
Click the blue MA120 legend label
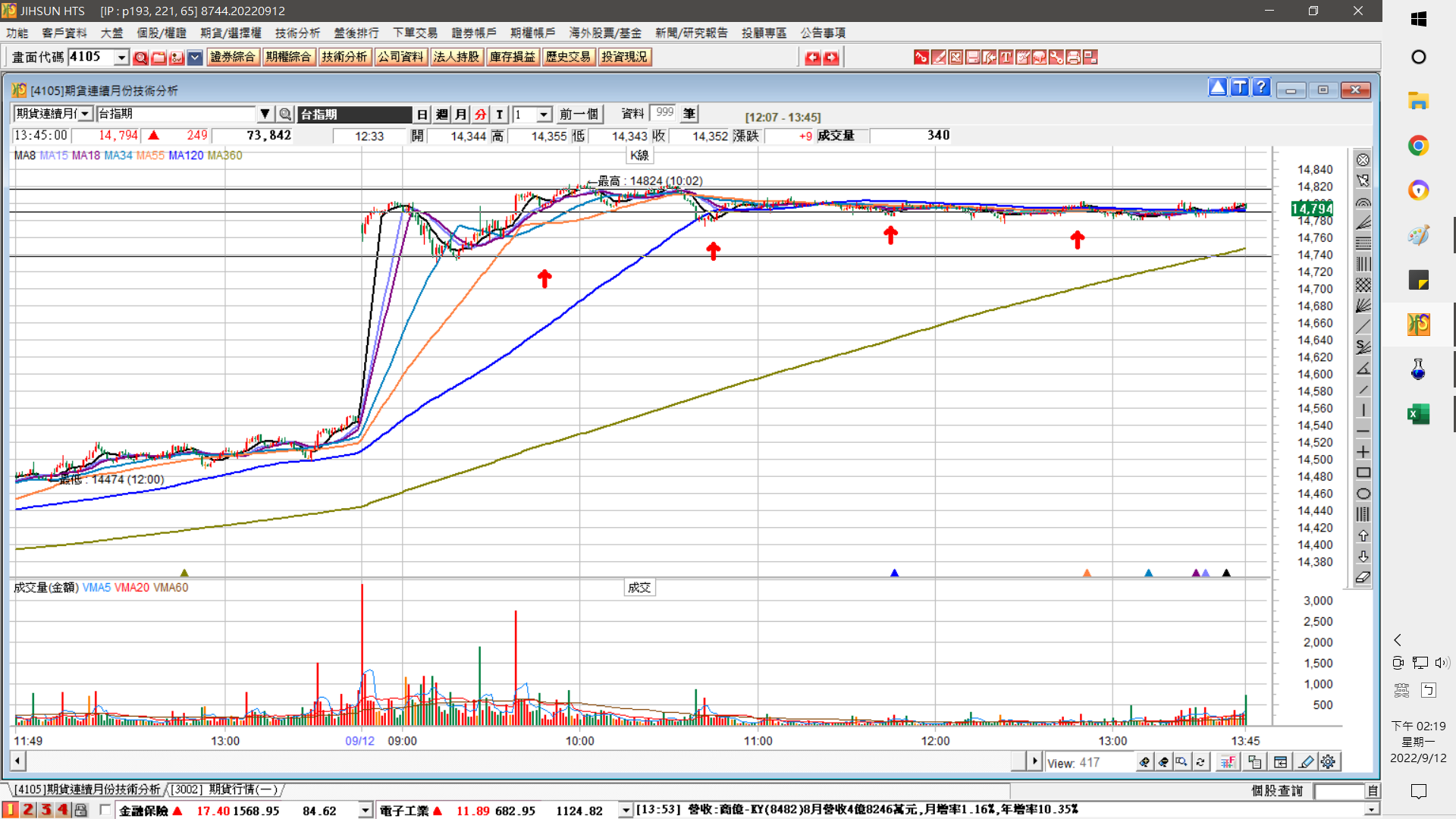[x=186, y=155]
